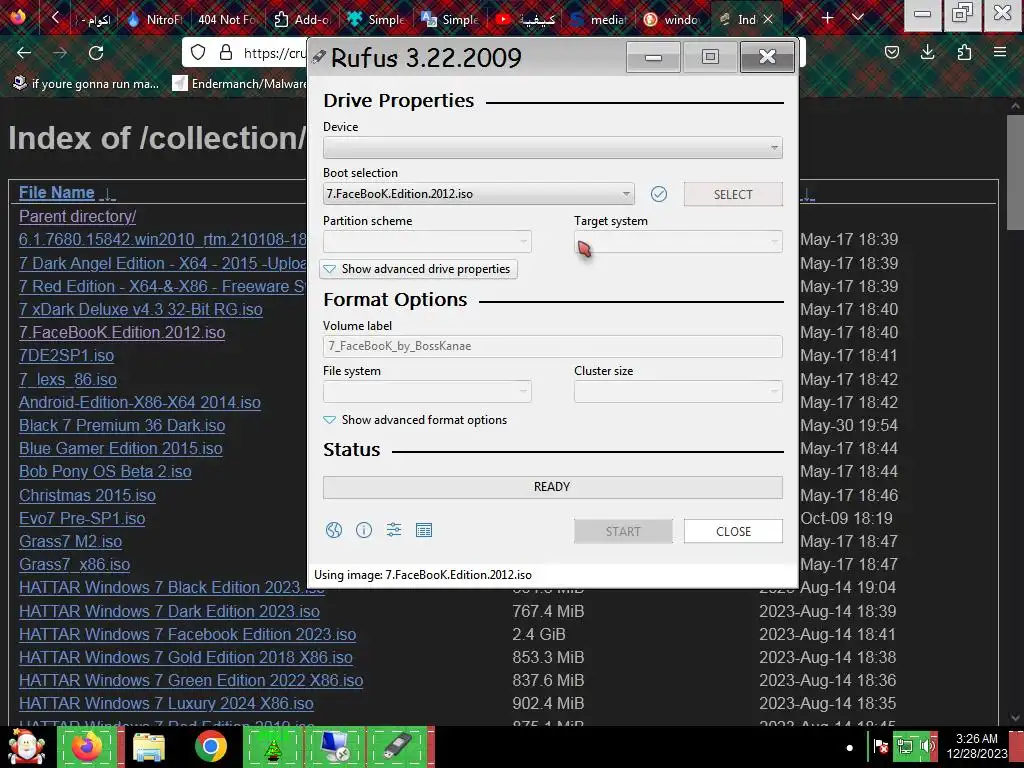This screenshot has height=768, width=1024.
Task: Switch to the windo browser tab
Action: pyautogui.click(x=671, y=20)
